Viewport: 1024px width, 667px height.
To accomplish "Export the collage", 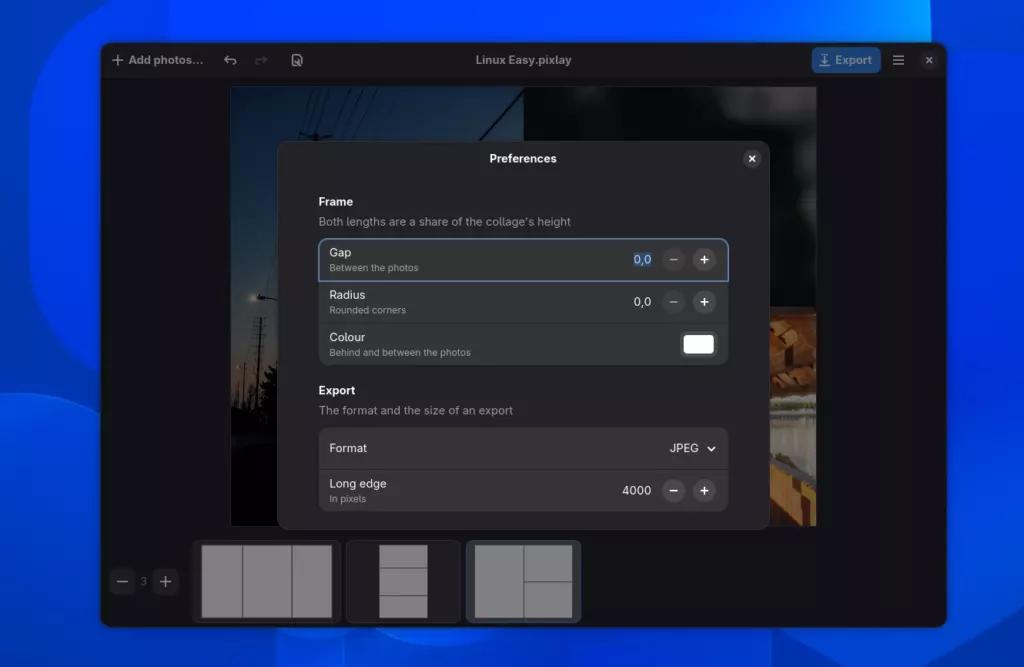I will [x=846, y=60].
